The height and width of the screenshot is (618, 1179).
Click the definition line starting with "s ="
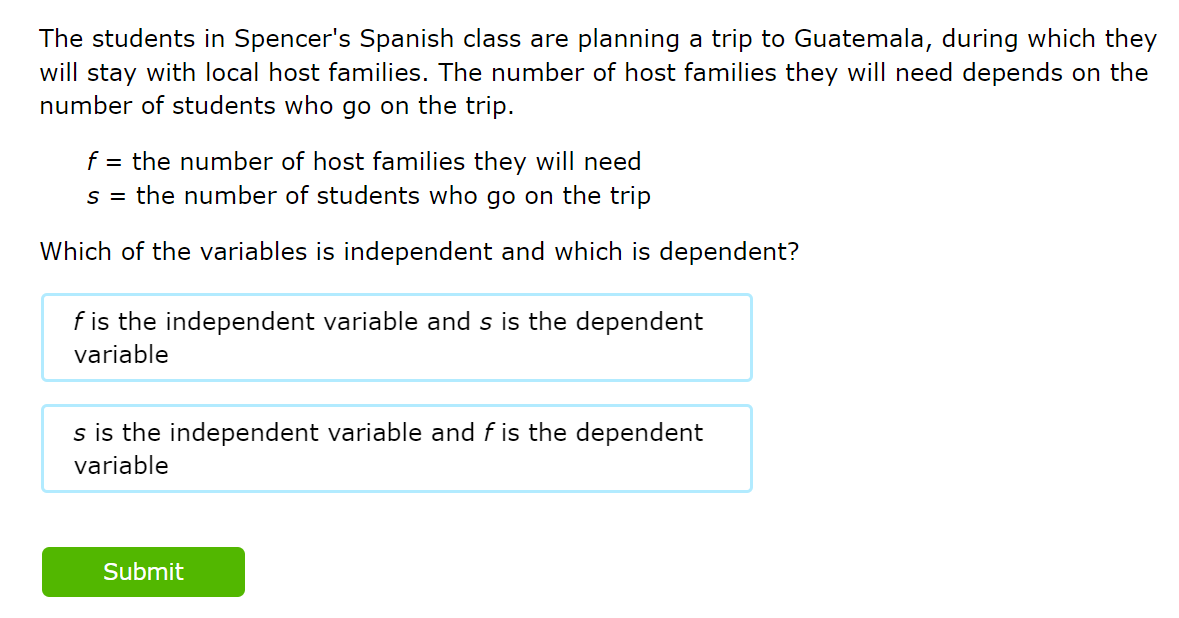368,195
